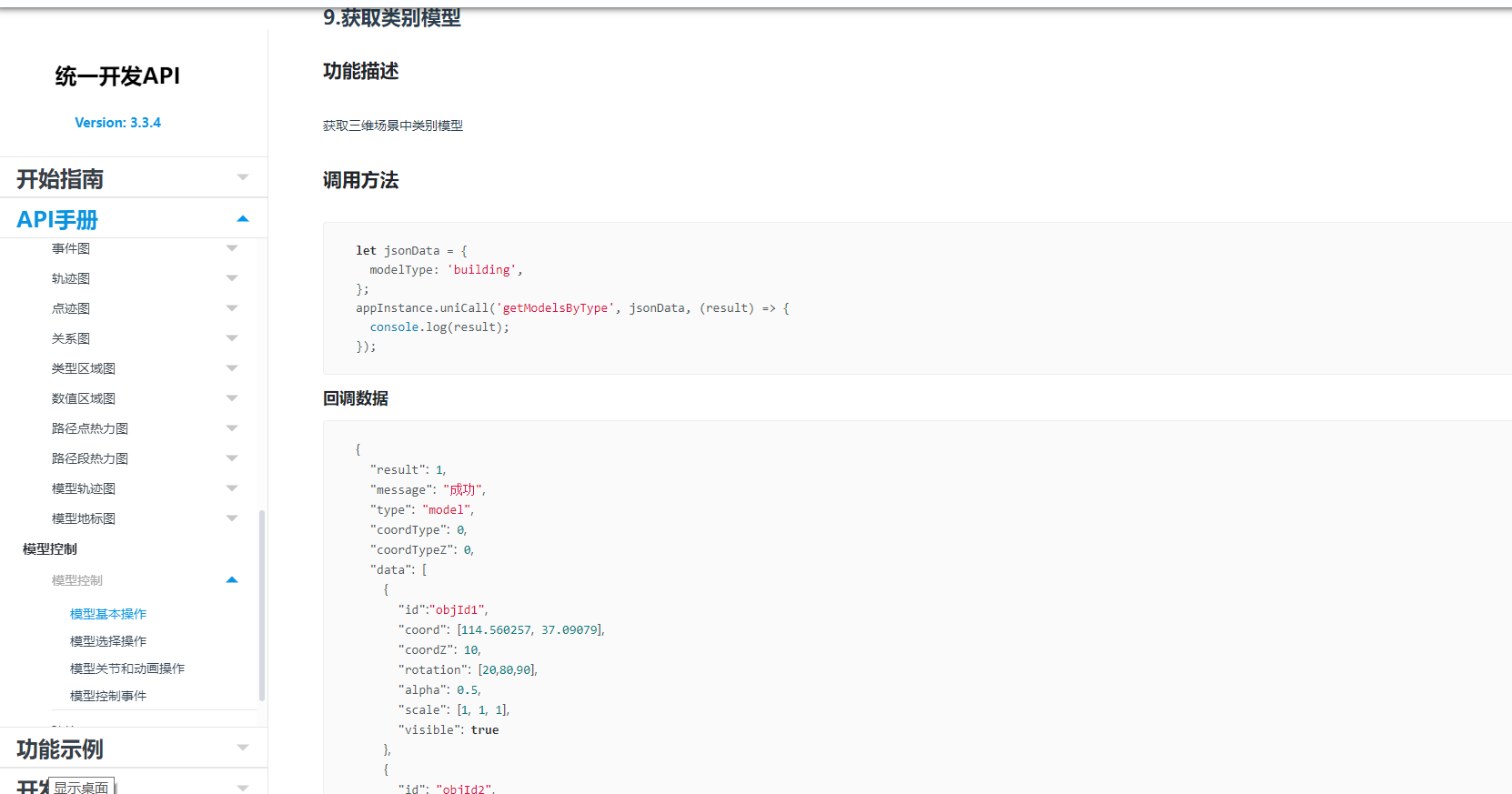Expand the 路径段热力图 submenu arrow
The width and height of the screenshot is (1512, 794).
click(x=232, y=458)
